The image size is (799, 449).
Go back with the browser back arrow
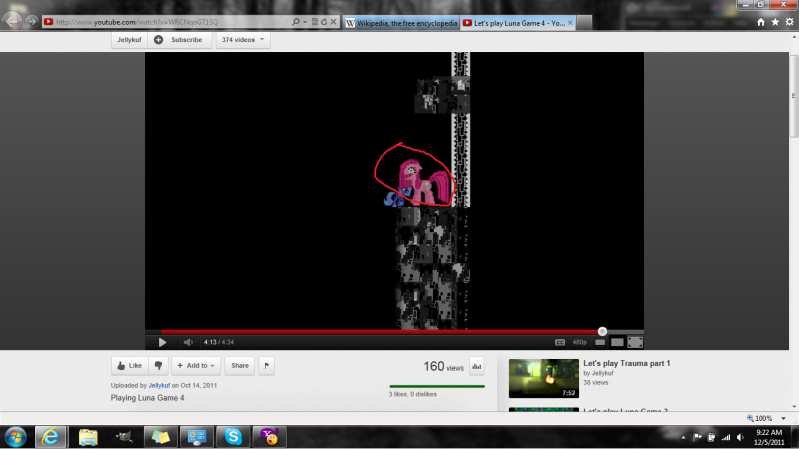12,21
